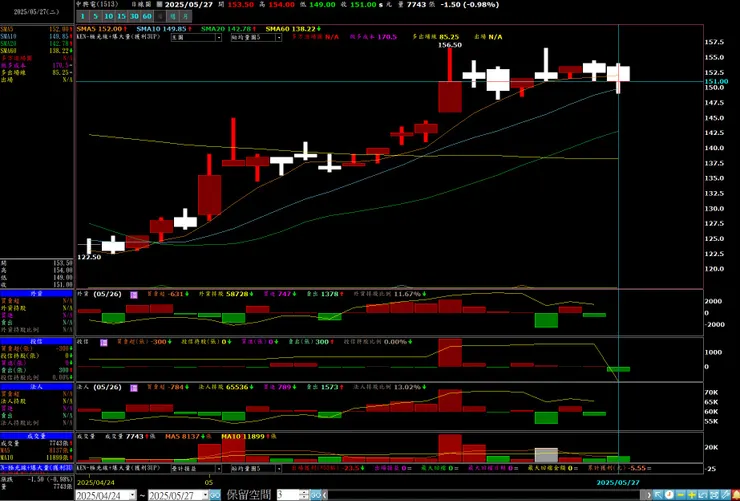Viewport: 740px width, 501px height.
Task: Click the blue 2025/05/27 axis date marker
Action: pyautogui.click(x=618, y=483)
